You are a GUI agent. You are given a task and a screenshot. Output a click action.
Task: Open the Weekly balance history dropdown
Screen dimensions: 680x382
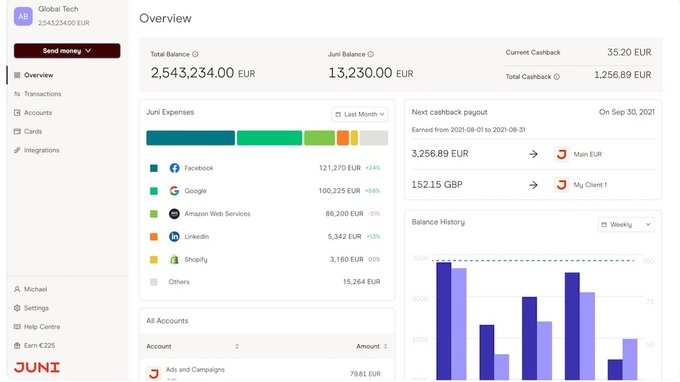click(626, 225)
